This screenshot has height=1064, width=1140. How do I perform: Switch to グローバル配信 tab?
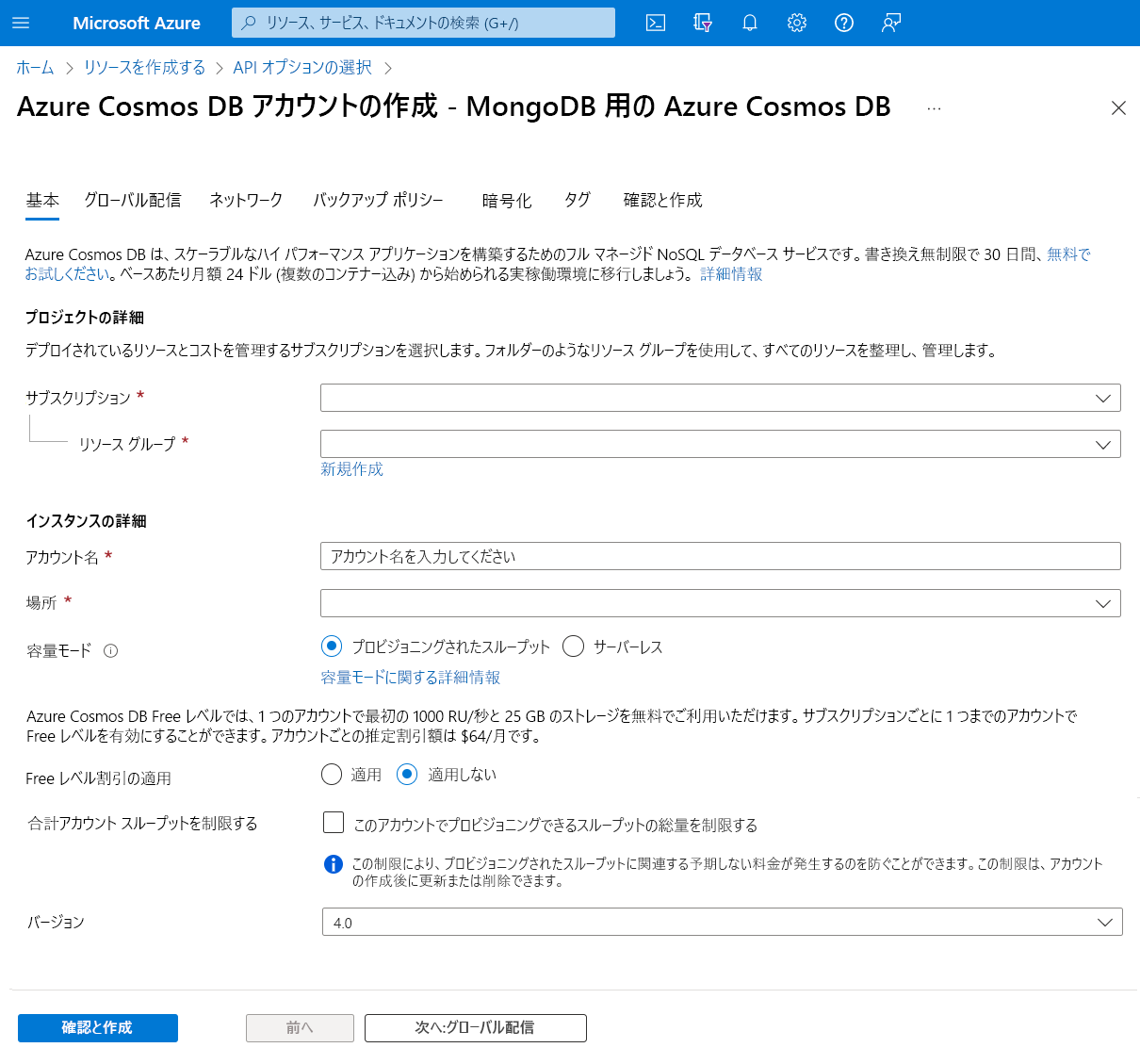point(133,200)
